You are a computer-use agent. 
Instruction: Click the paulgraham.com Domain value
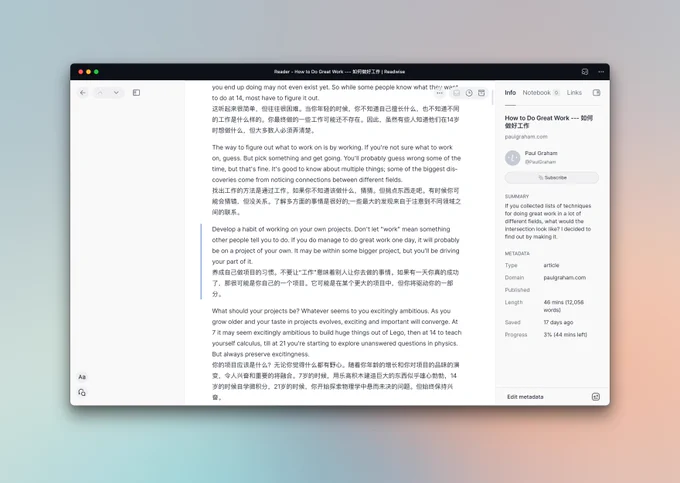click(565, 277)
